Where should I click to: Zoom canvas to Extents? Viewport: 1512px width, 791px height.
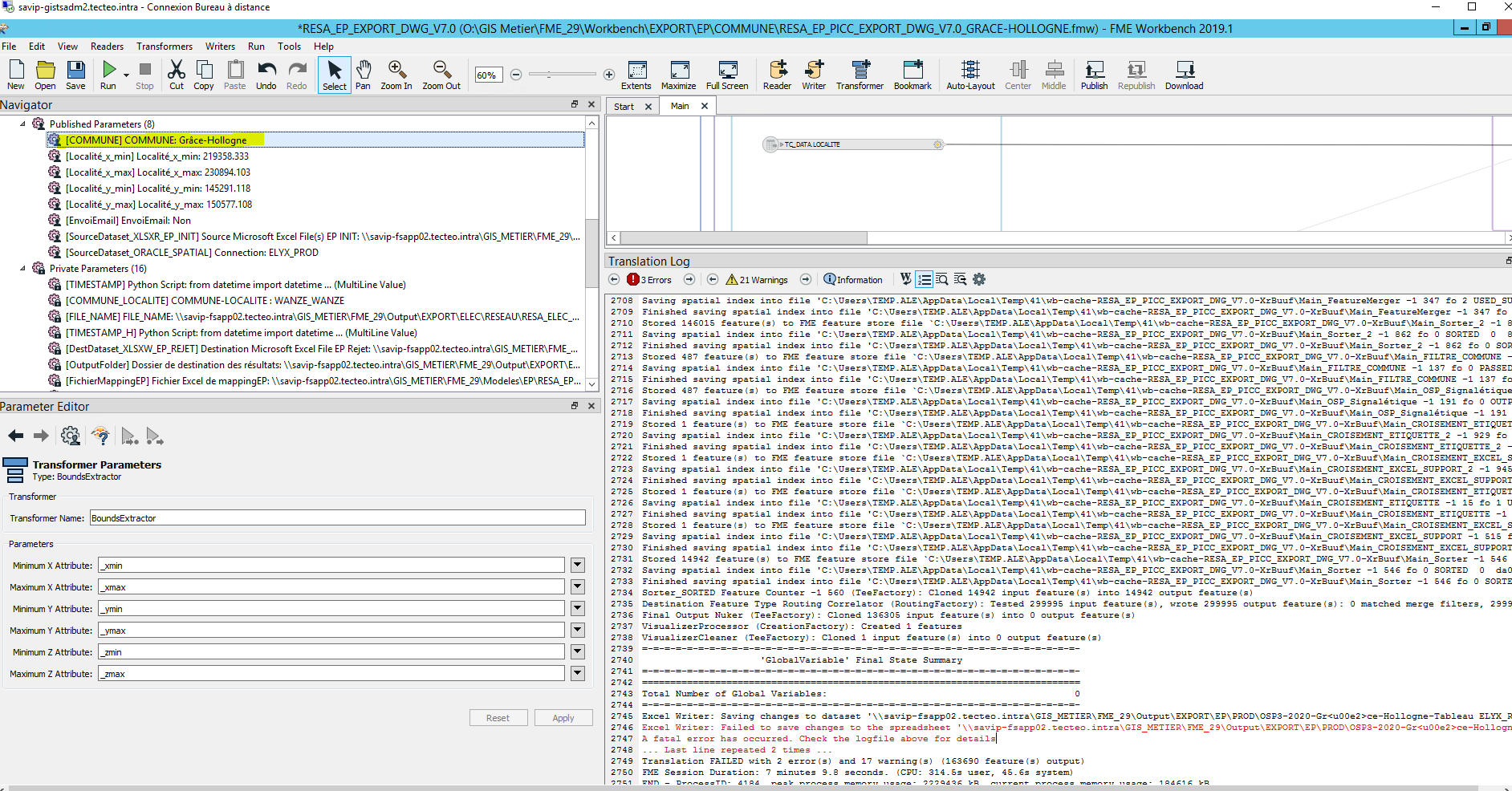click(636, 75)
